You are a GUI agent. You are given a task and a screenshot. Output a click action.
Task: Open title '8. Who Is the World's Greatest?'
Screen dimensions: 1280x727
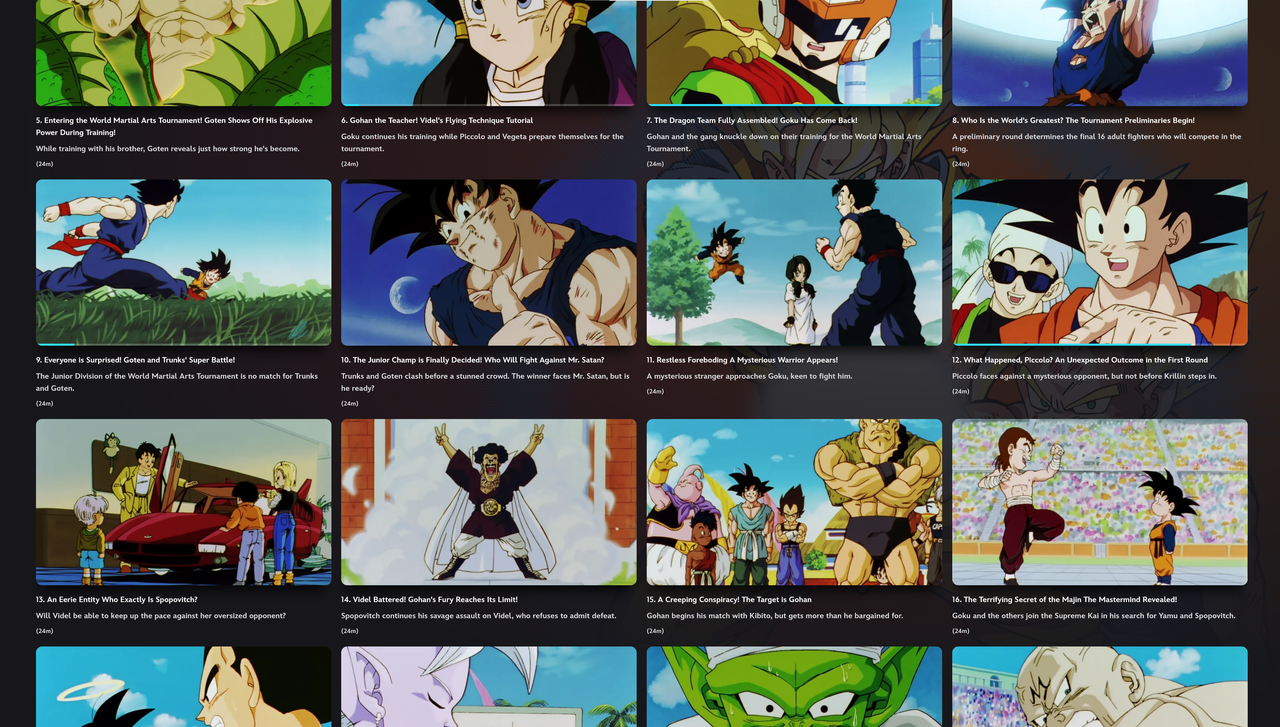tap(1073, 120)
